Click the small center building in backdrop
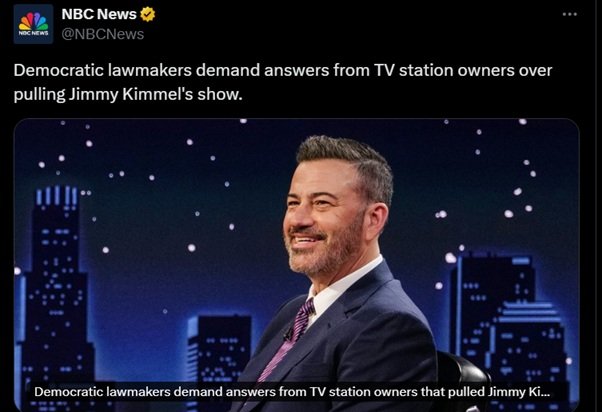Image resolution: width=602 pixels, height=412 pixels. 219,347
